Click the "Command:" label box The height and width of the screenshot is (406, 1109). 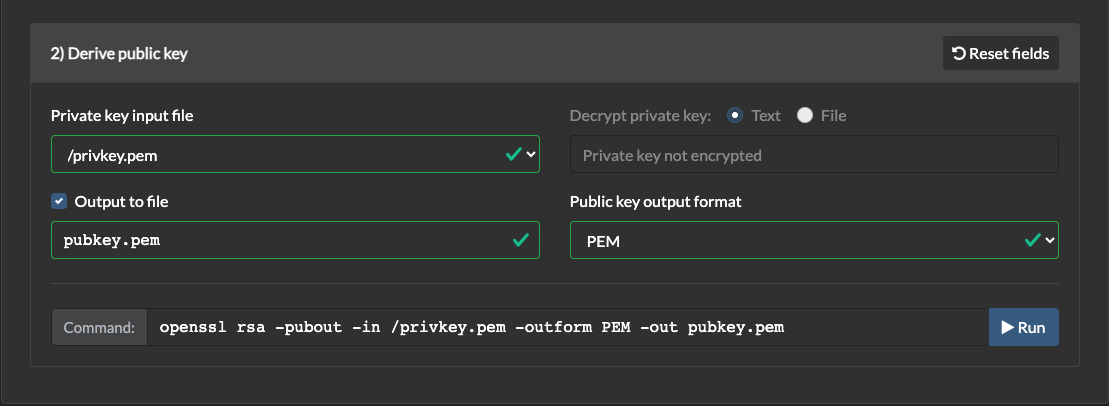99,327
